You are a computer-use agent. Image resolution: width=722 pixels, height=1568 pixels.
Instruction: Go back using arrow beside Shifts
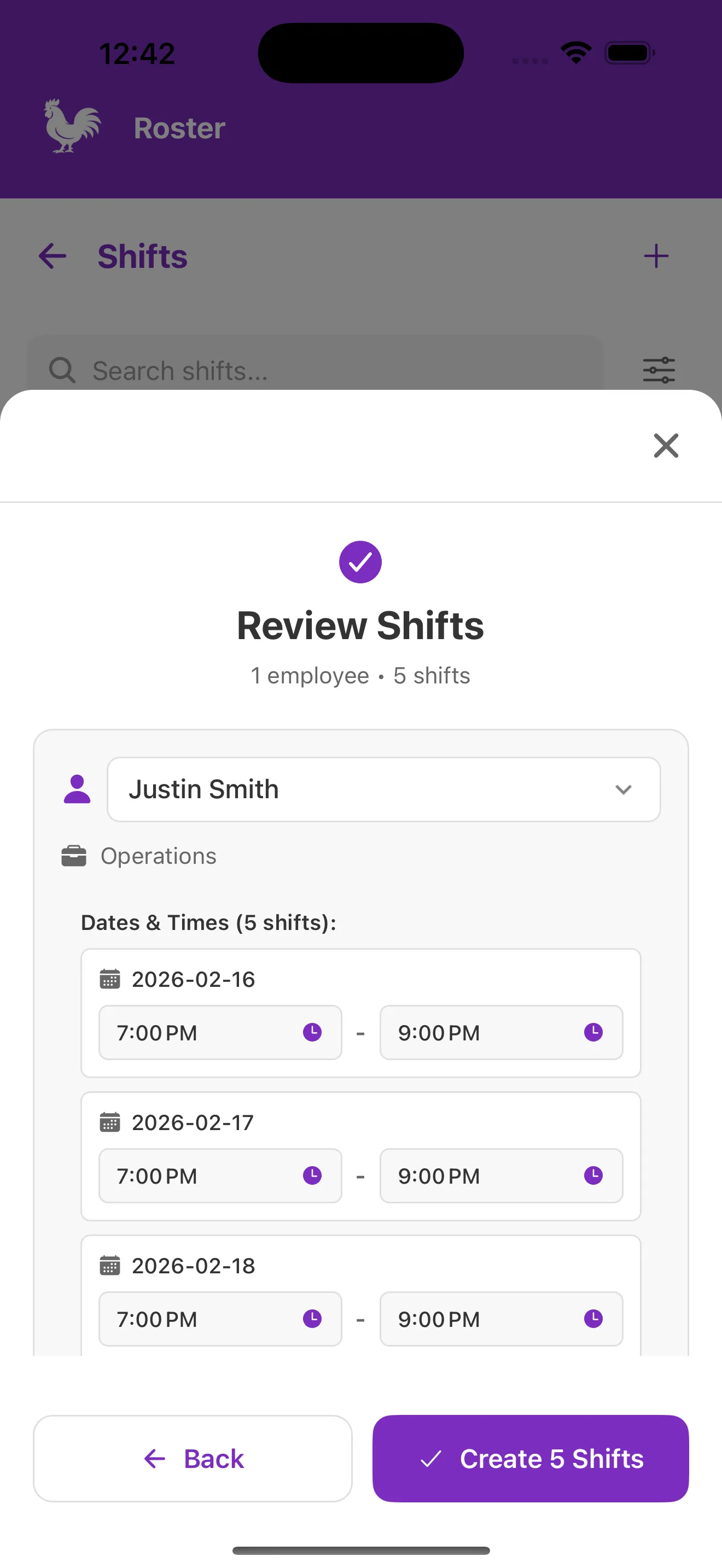[53, 256]
